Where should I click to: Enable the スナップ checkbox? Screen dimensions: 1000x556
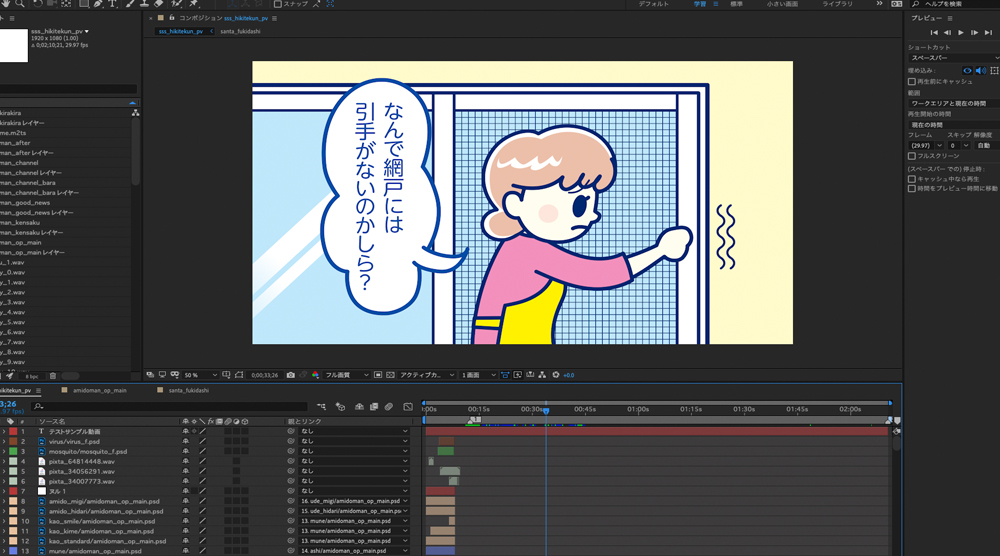[278, 4]
